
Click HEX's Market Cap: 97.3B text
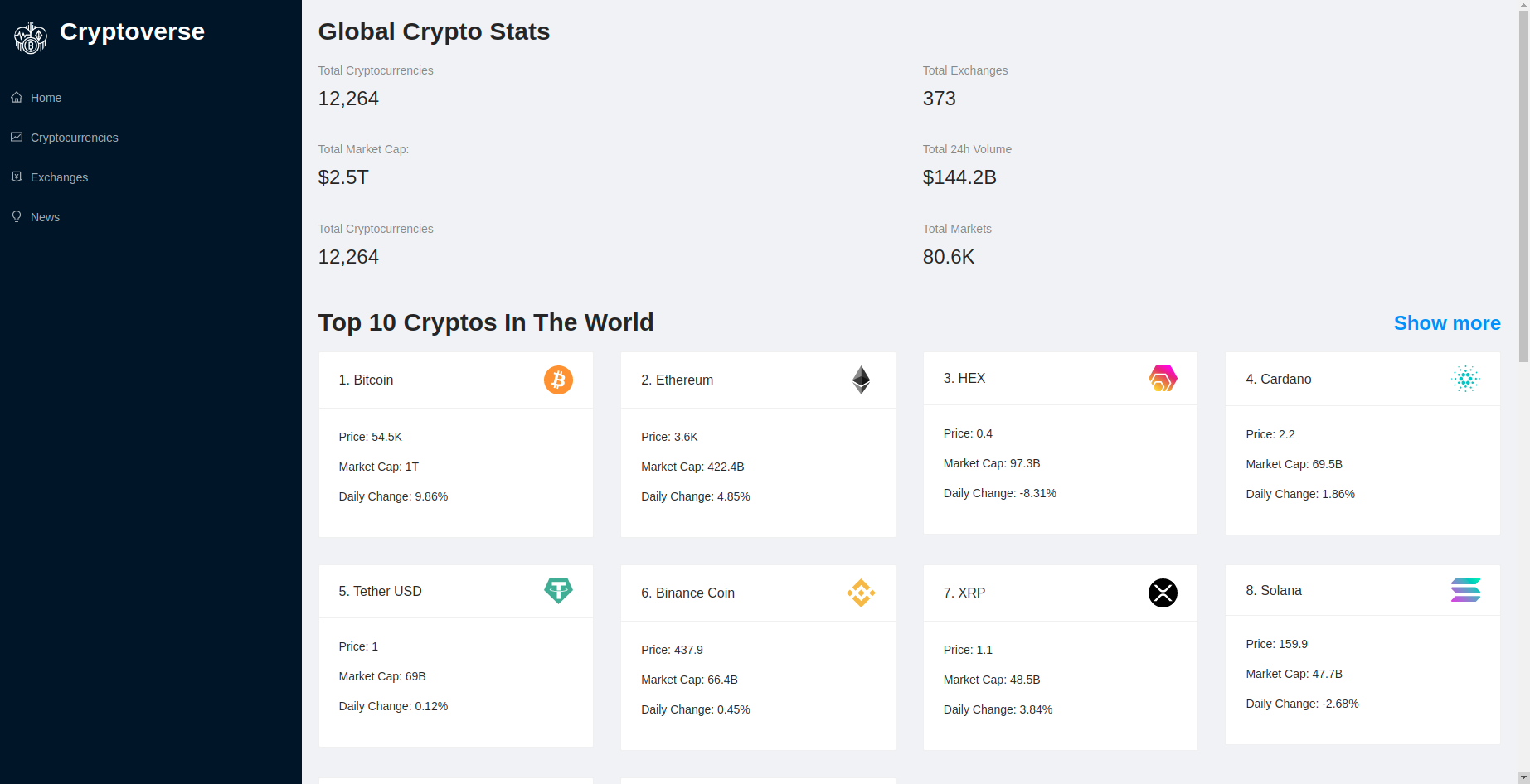pos(992,463)
